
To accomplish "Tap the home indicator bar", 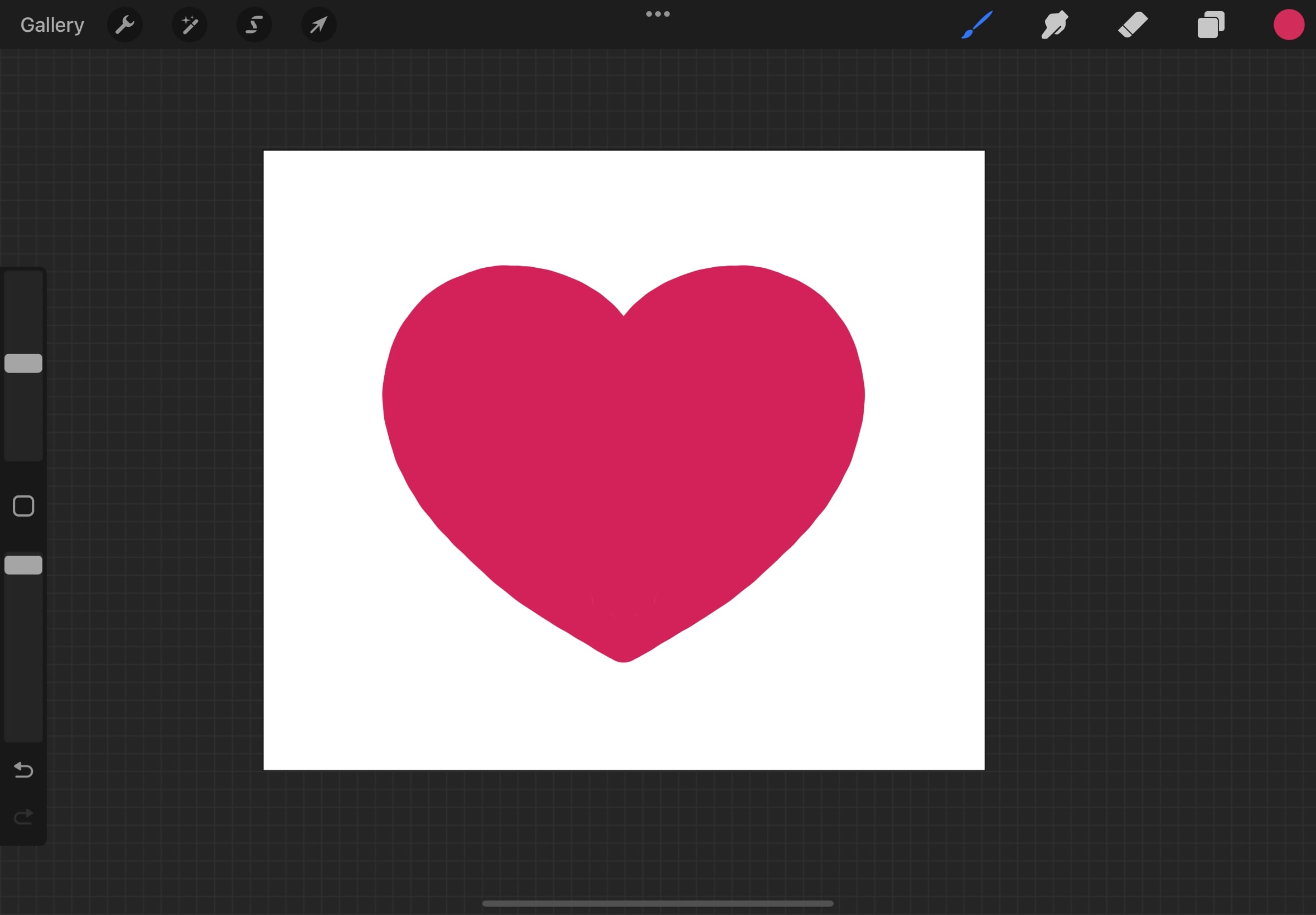I will click(x=657, y=903).
